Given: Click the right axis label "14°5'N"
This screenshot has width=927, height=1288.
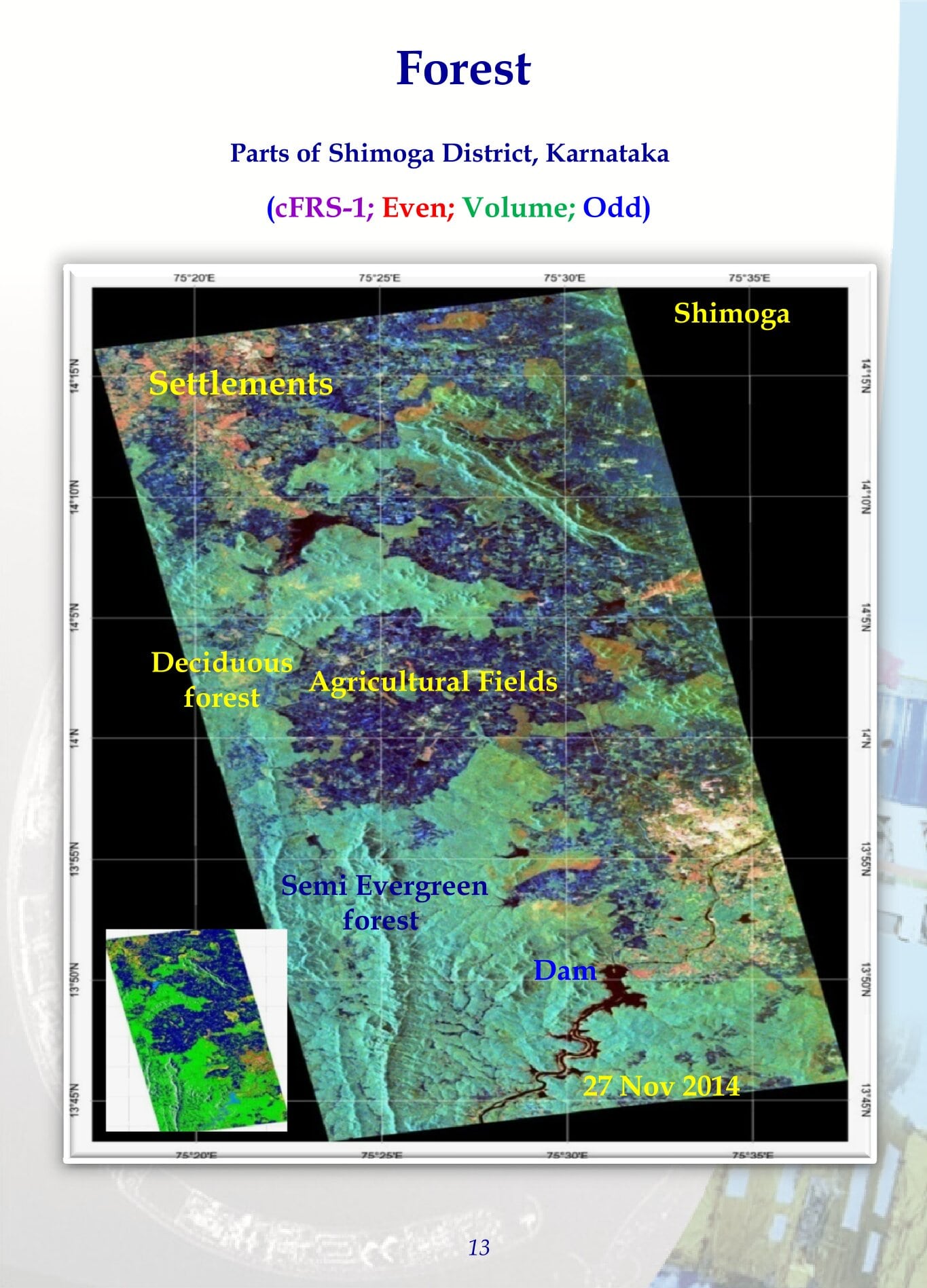Looking at the screenshot, I should pyautogui.click(x=865, y=618).
